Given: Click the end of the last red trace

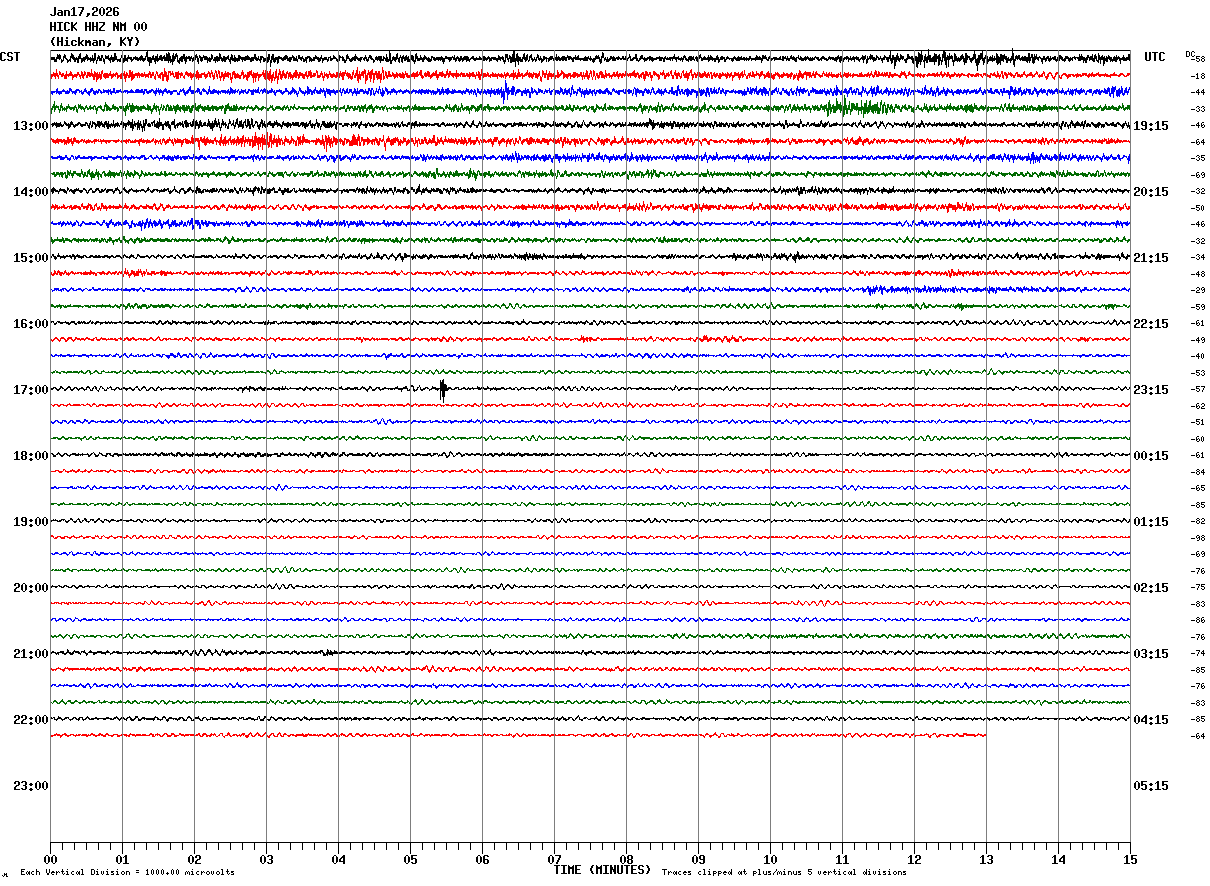Looking at the screenshot, I should 985,735.
